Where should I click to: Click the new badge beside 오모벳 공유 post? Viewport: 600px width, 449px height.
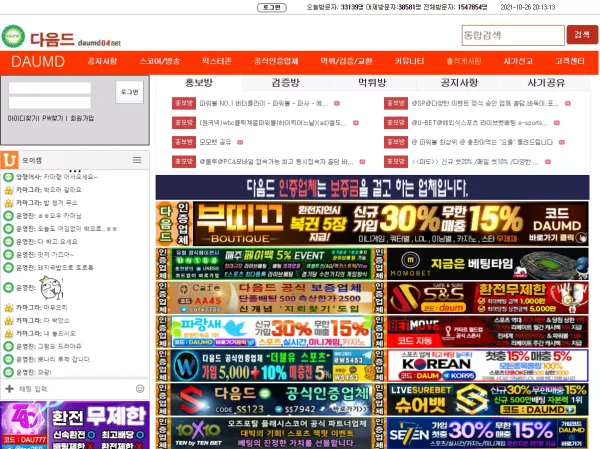tap(240, 142)
